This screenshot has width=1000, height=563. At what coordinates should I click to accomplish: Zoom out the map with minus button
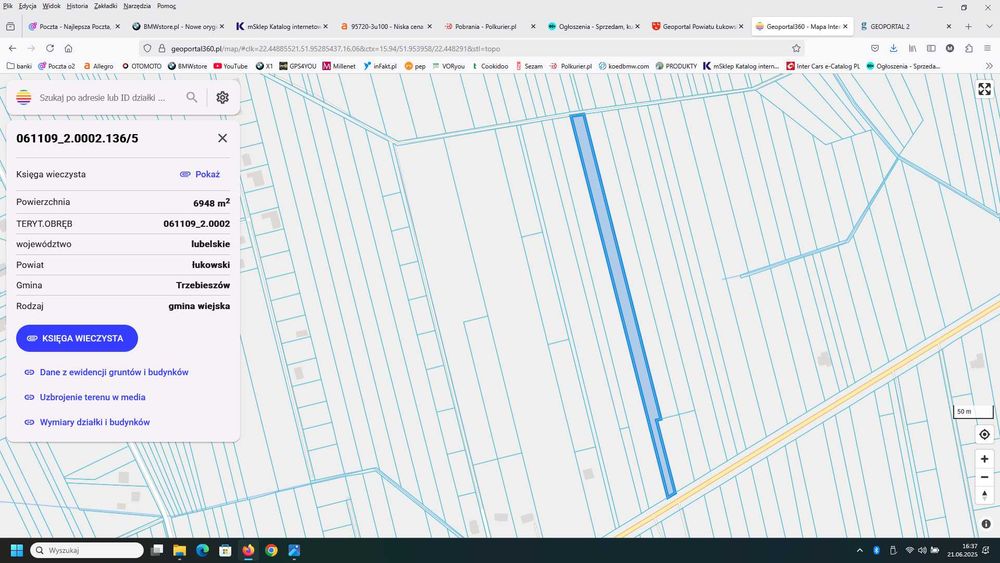tap(985, 477)
